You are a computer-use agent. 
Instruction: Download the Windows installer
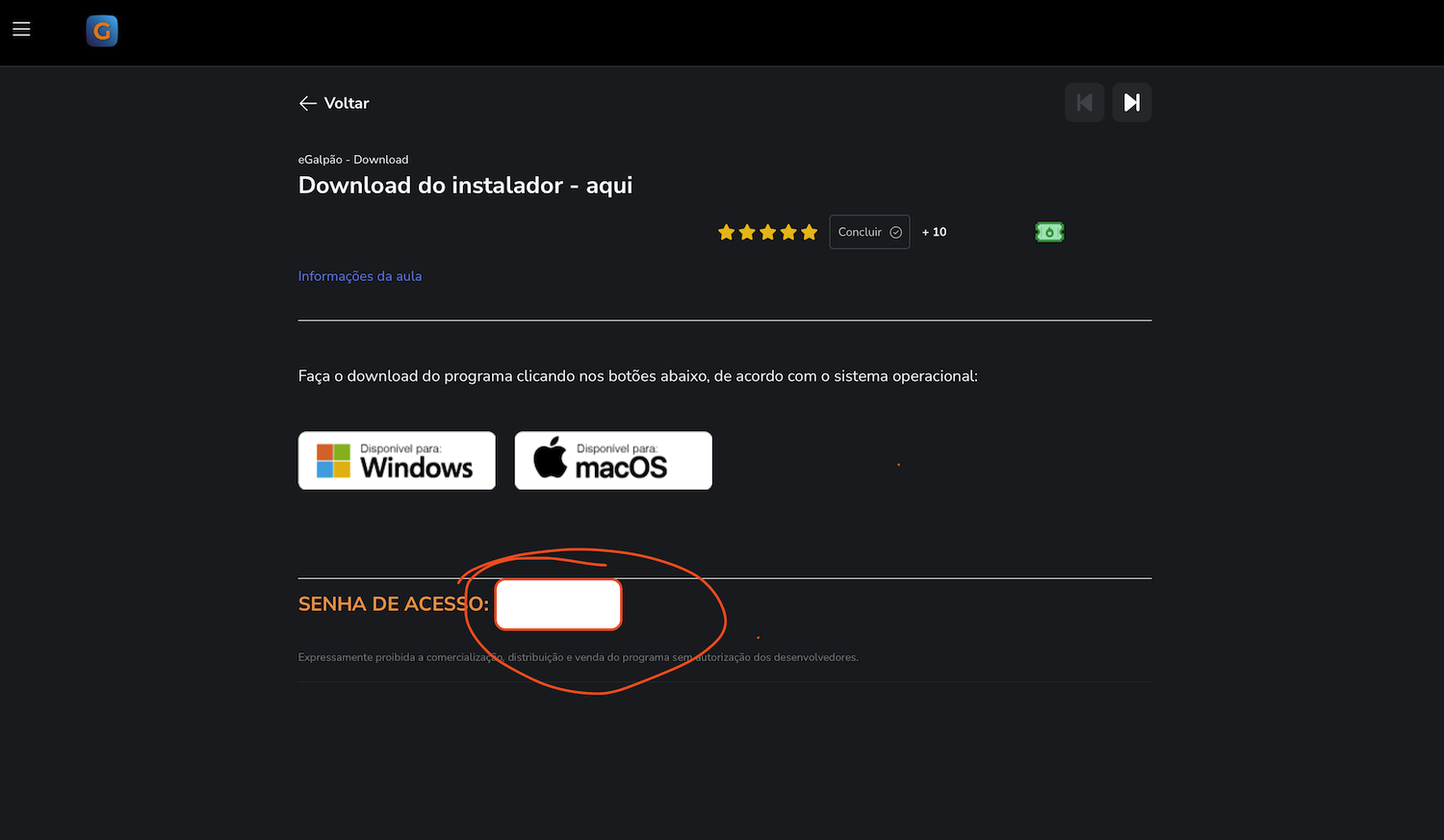click(x=397, y=460)
